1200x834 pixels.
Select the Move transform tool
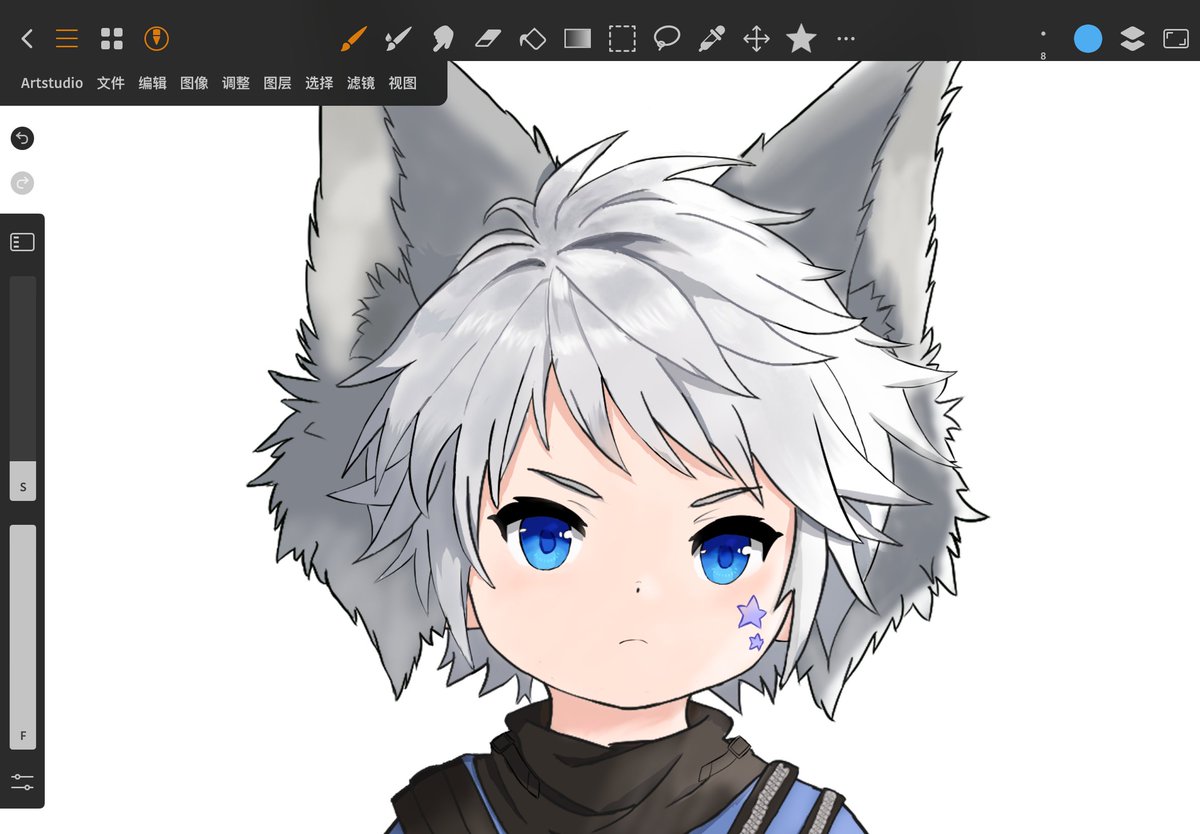(756, 39)
